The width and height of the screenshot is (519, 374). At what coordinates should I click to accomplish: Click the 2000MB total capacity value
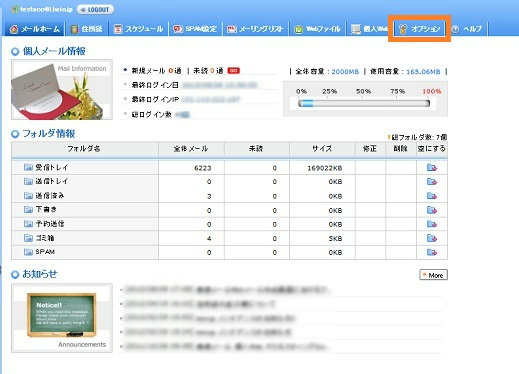[345, 72]
